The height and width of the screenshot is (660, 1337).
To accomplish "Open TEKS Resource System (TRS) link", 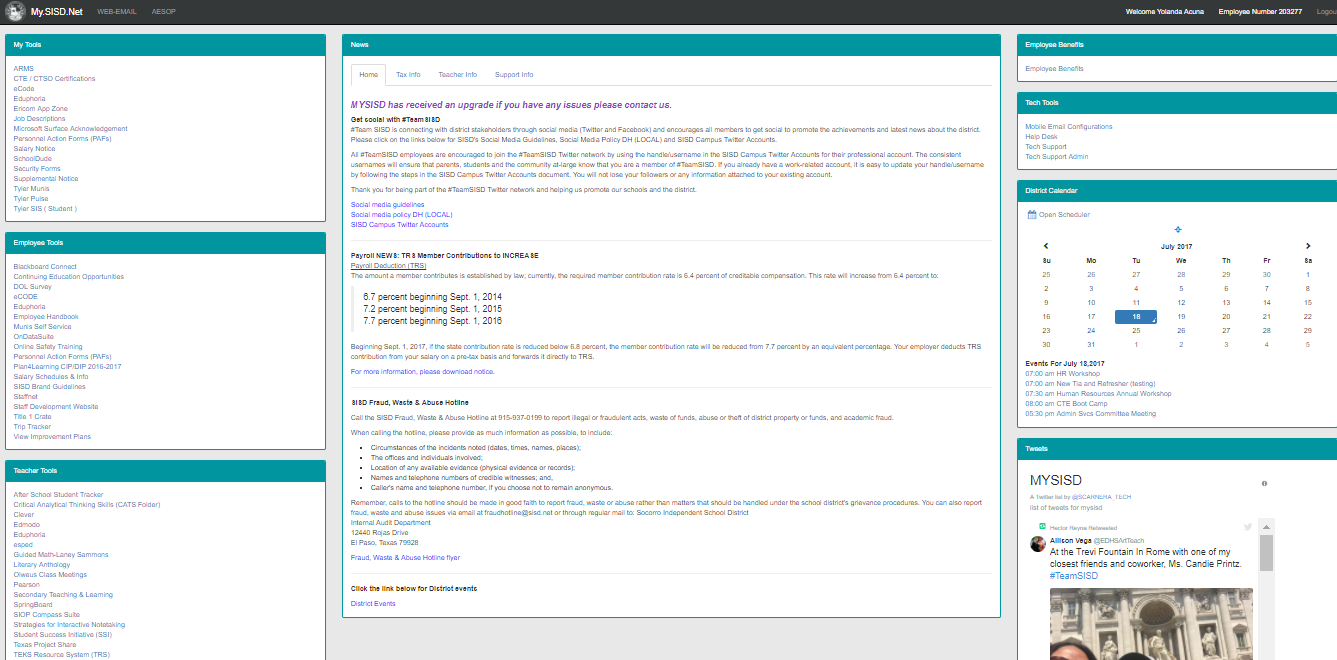I will [61, 655].
